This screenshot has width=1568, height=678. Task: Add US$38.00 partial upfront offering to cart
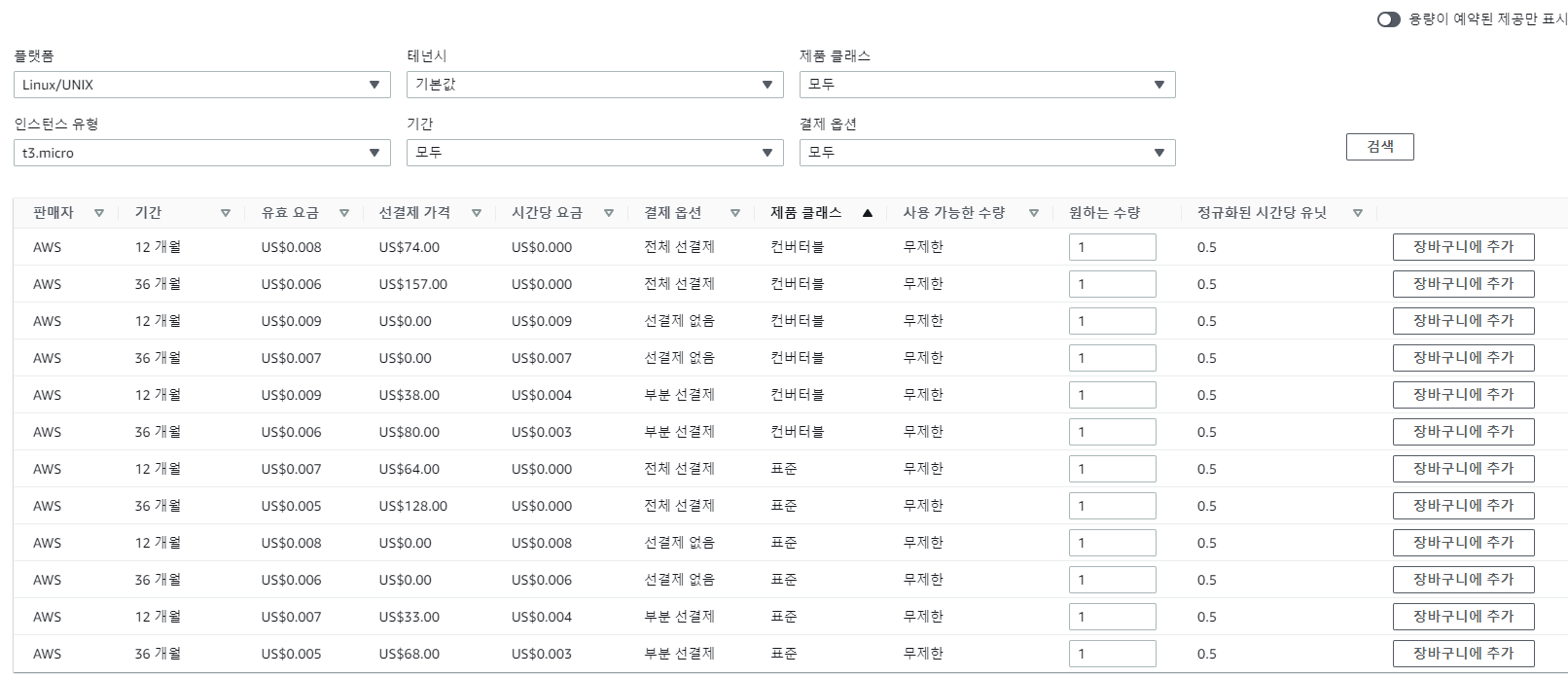click(x=1463, y=395)
